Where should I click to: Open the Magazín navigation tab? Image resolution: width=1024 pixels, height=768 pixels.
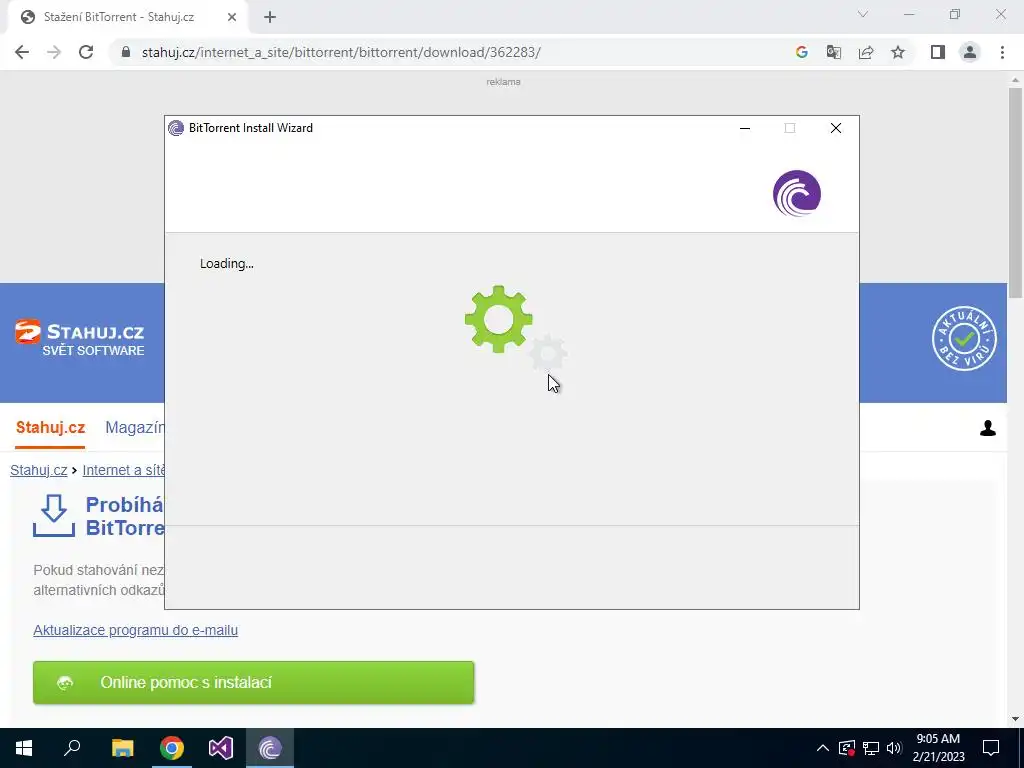(135, 428)
